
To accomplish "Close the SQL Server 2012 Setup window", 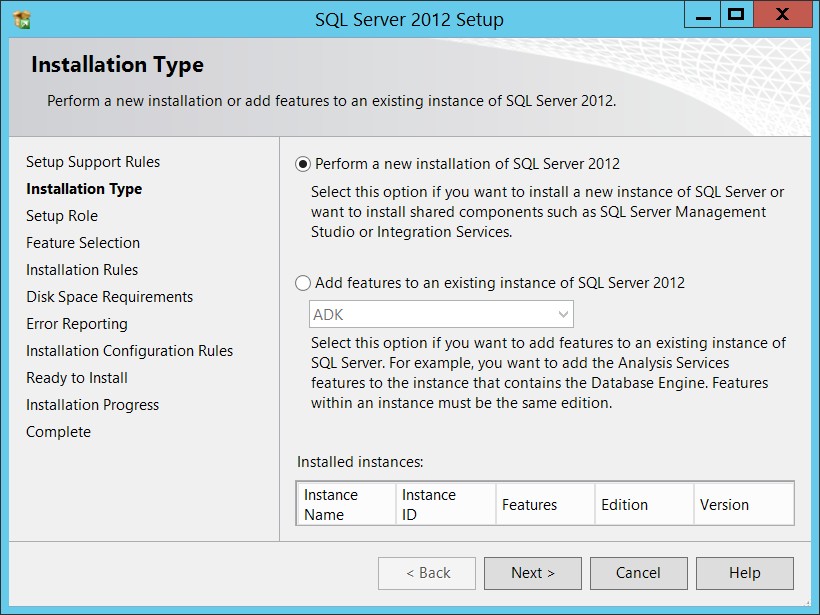I will pos(782,15).
